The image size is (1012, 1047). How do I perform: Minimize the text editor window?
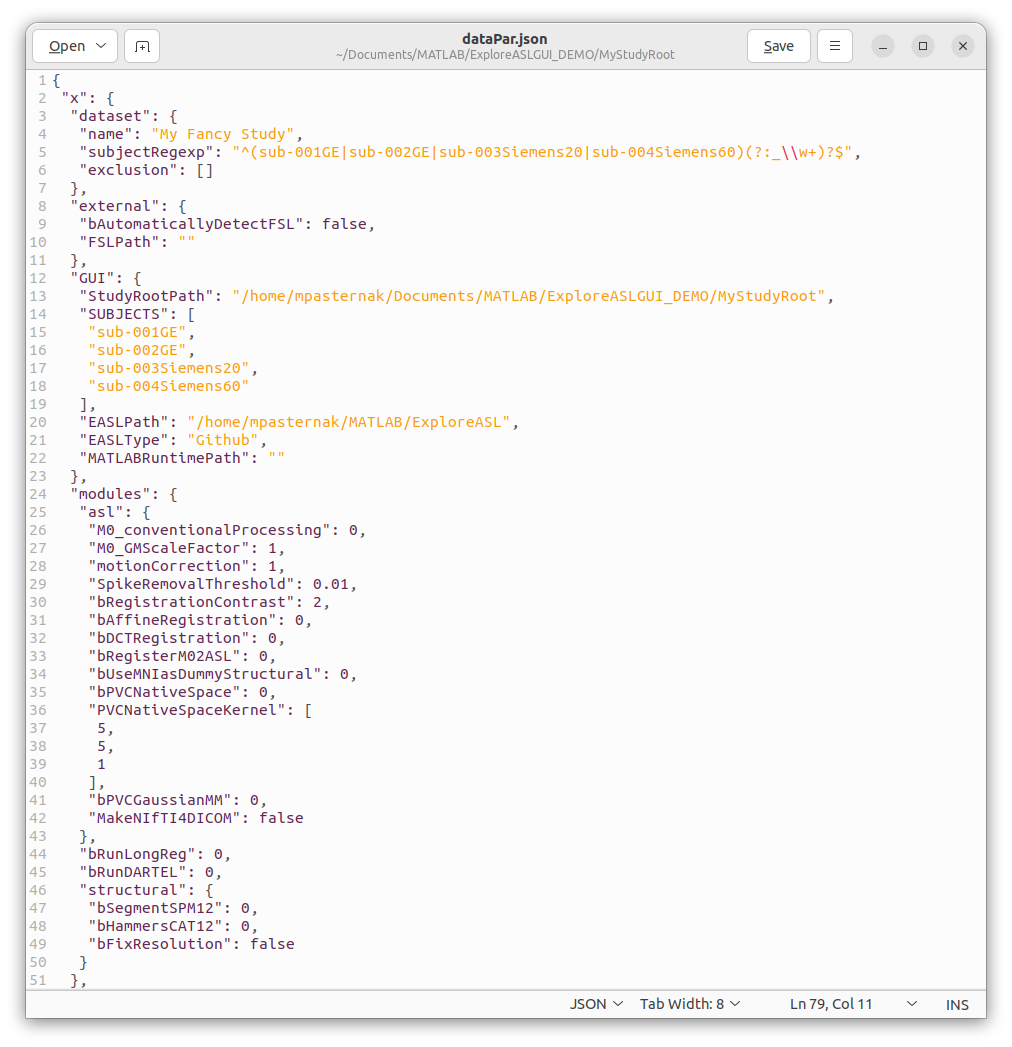coord(882,46)
